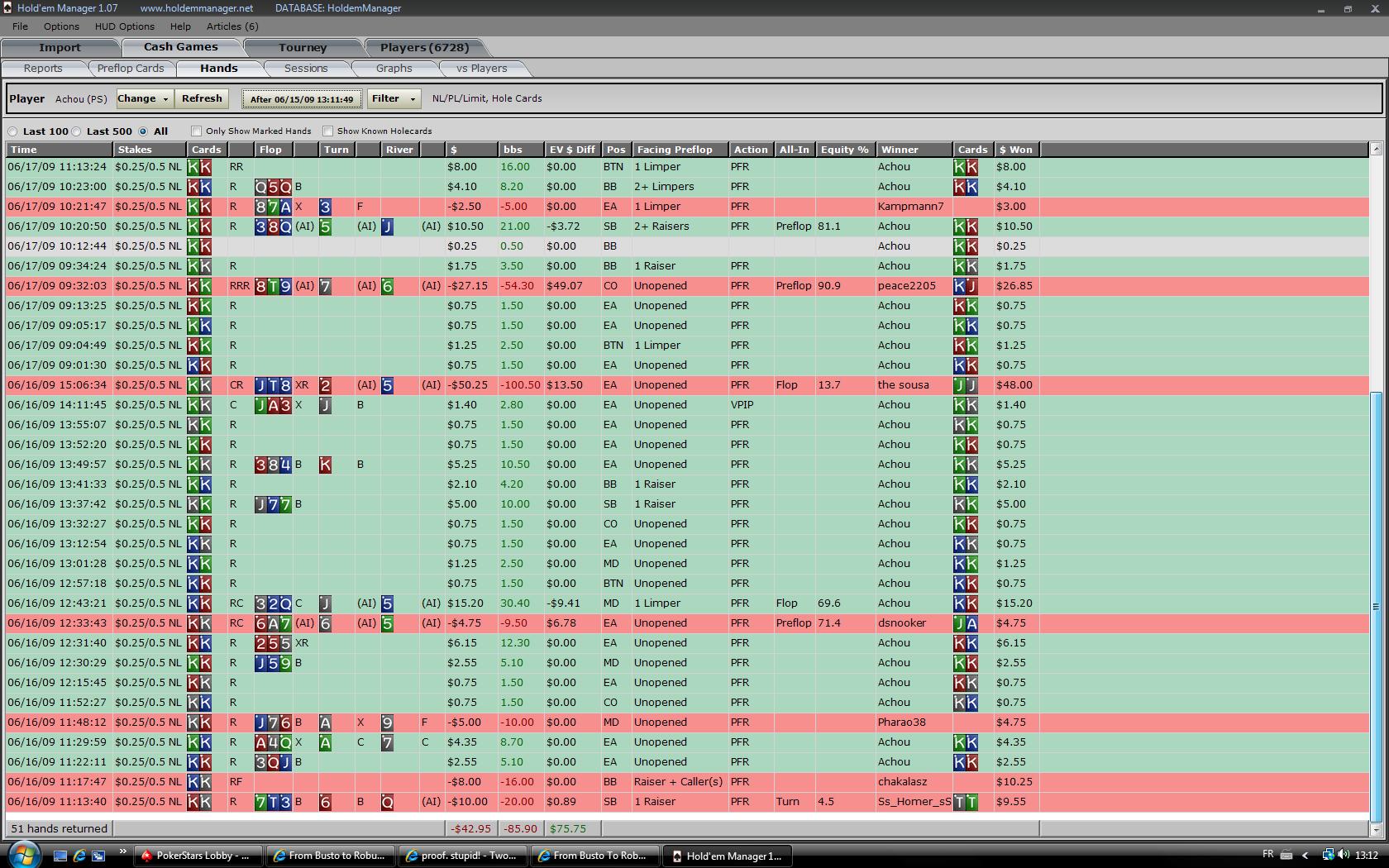Click the After 06/15/09 date filter button

click(302, 99)
